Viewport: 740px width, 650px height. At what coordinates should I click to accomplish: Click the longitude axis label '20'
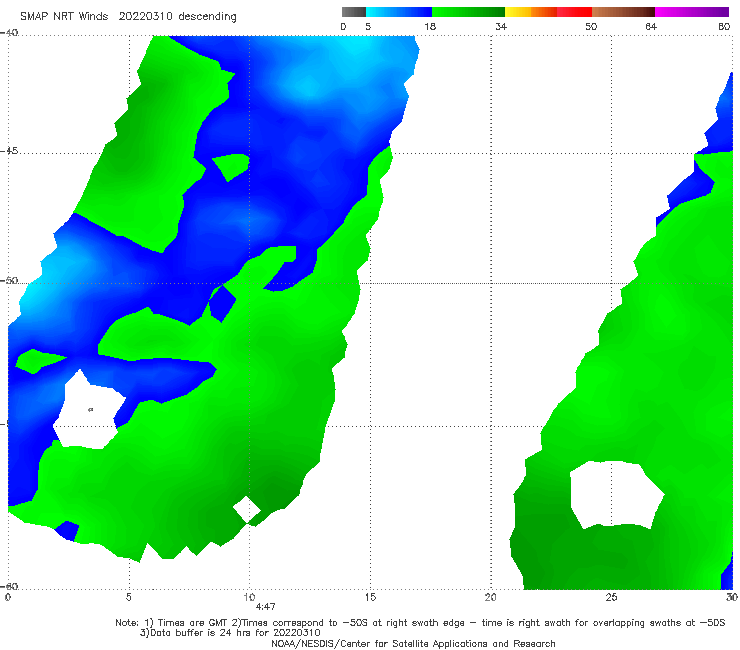pos(491,598)
